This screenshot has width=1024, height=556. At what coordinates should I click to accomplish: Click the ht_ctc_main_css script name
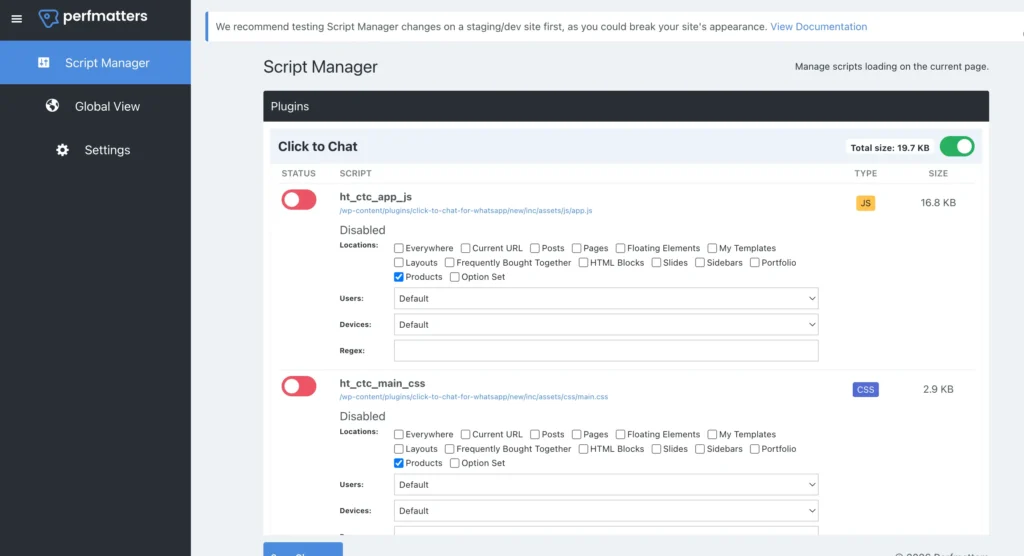point(382,384)
